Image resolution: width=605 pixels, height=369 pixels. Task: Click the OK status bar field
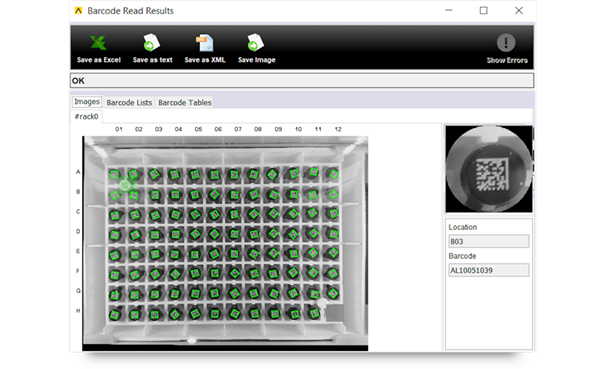click(302, 81)
